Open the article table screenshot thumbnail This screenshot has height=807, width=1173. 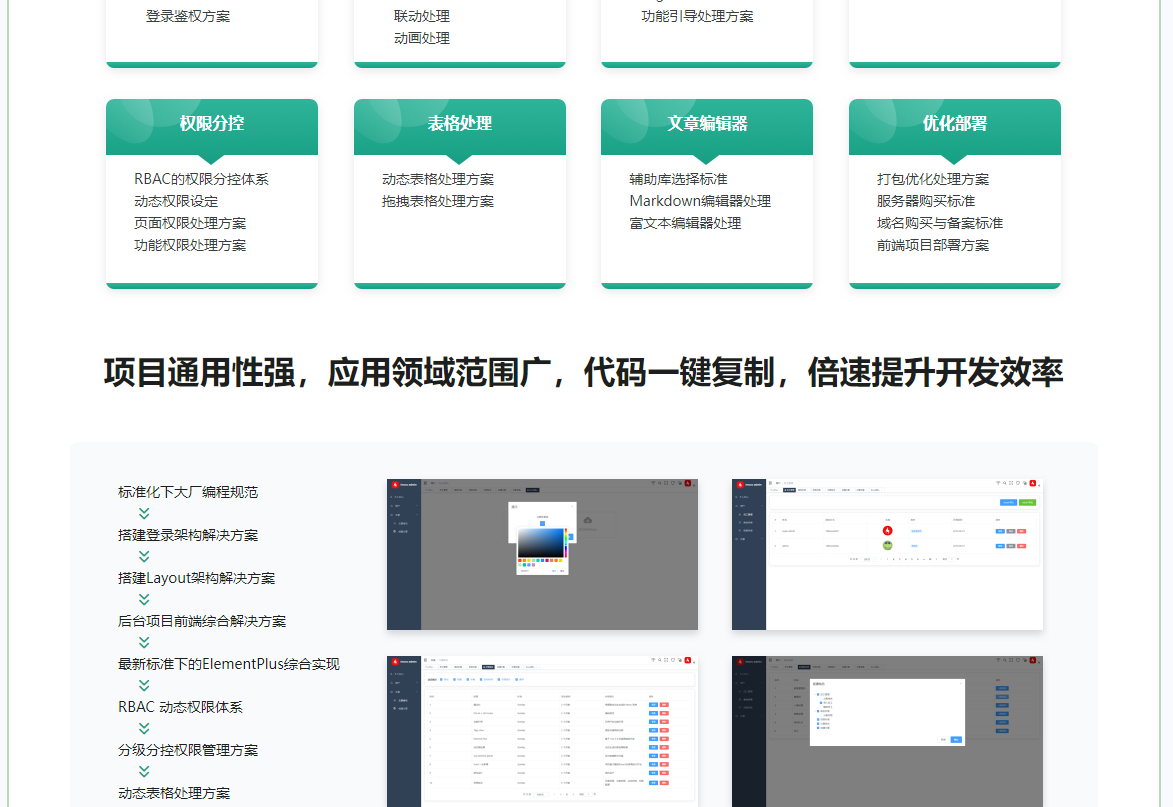click(542, 730)
